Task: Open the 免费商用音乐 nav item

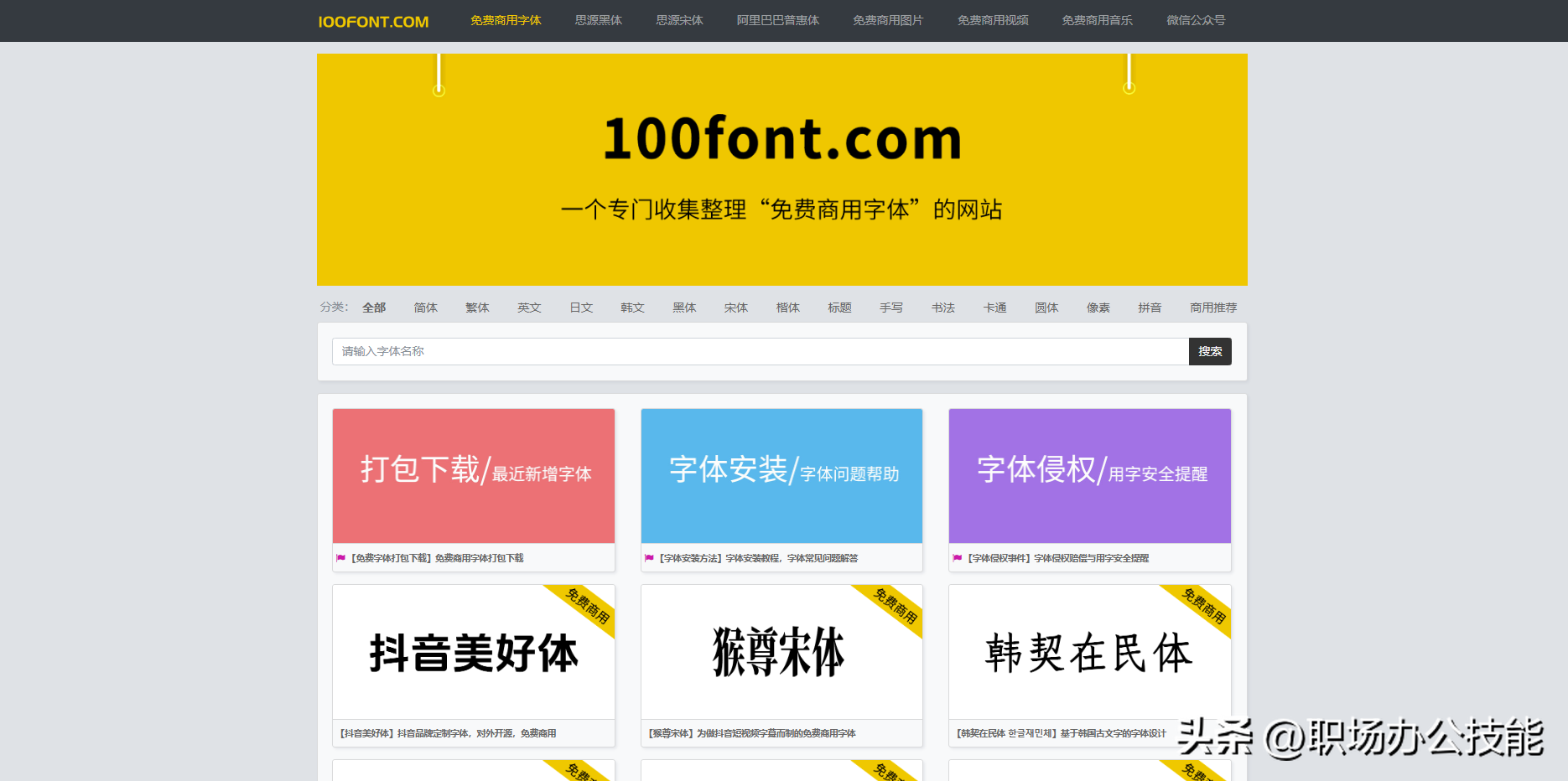Action: [x=1097, y=20]
